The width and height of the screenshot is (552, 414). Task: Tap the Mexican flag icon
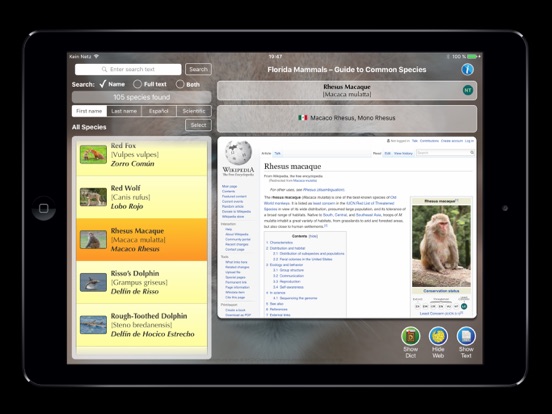point(303,118)
